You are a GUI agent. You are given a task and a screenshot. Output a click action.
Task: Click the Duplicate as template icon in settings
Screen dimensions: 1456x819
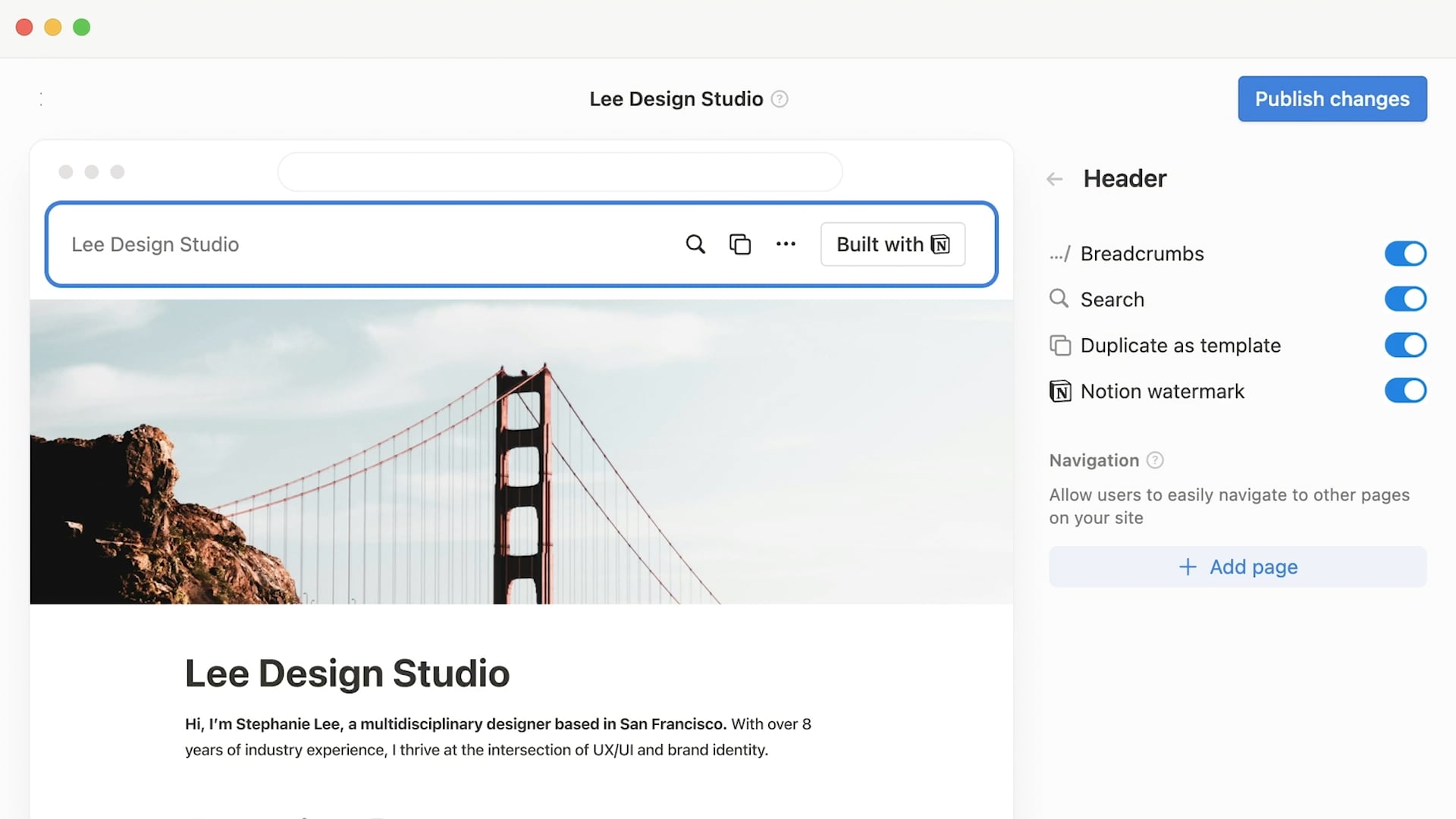(x=1060, y=346)
